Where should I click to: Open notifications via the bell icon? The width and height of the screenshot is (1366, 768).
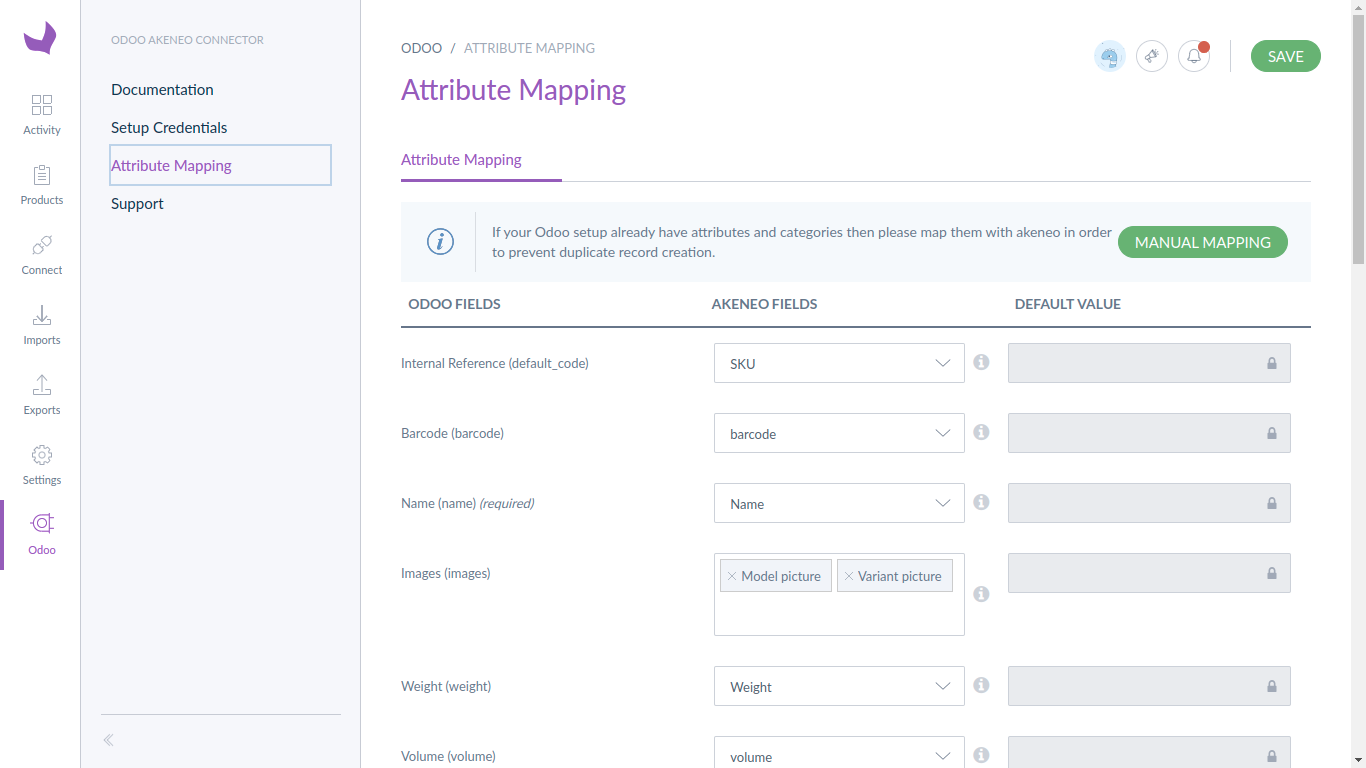(1193, 56)
